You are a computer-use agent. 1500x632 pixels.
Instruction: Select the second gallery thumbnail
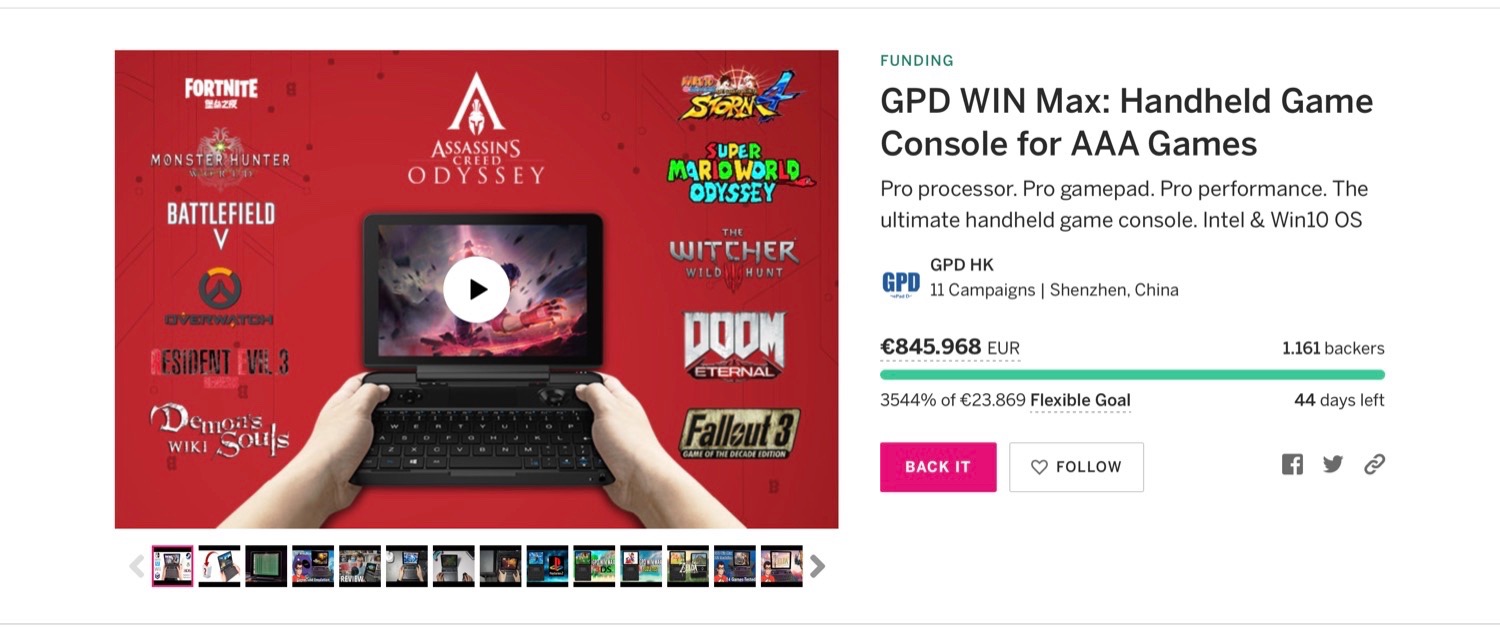(219, 566)
